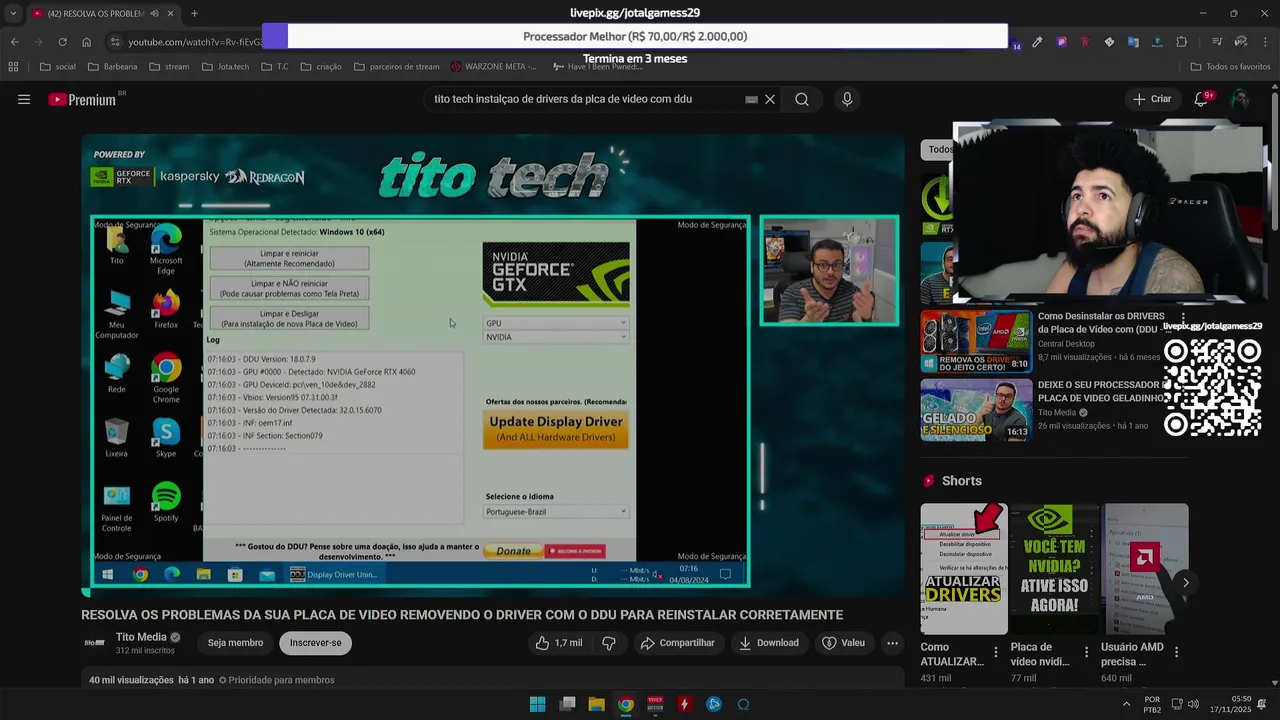The width and height of the screenshot is (1280, 720).
Task: Open the stream bookmarks folder
Action: point(169,67)
